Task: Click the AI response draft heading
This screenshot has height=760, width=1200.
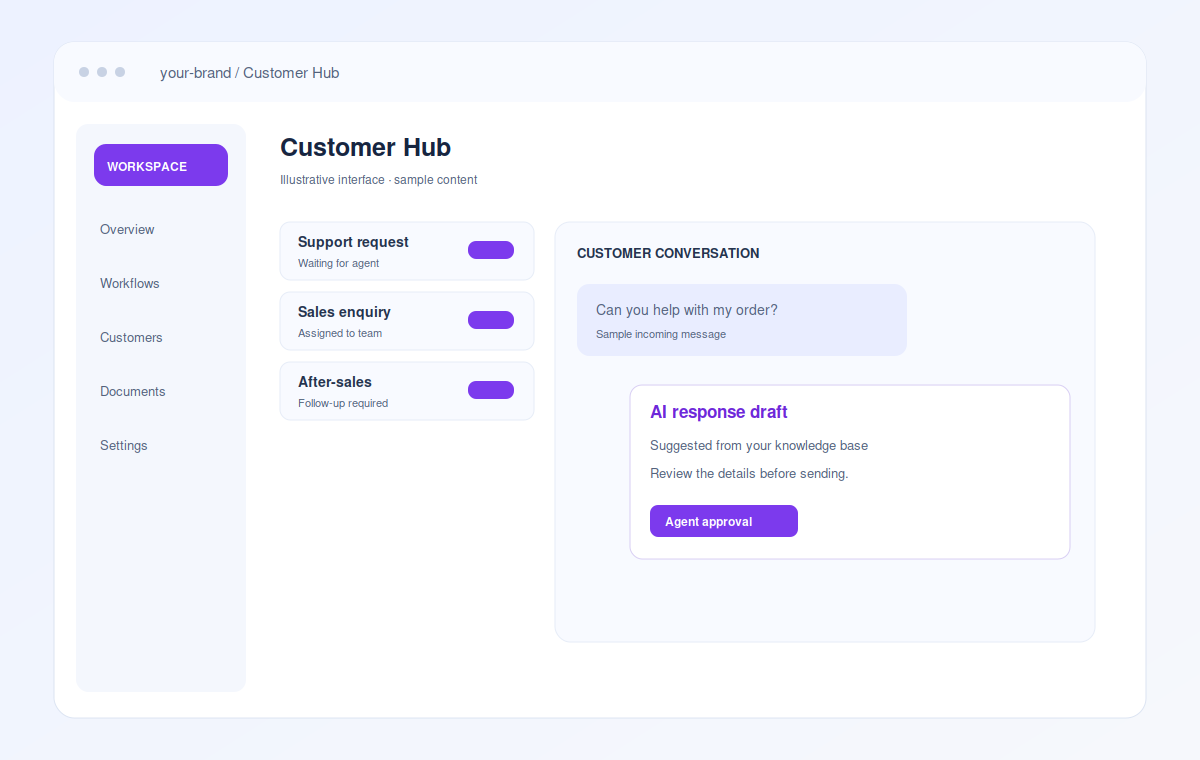Action: tap(719, 412)
